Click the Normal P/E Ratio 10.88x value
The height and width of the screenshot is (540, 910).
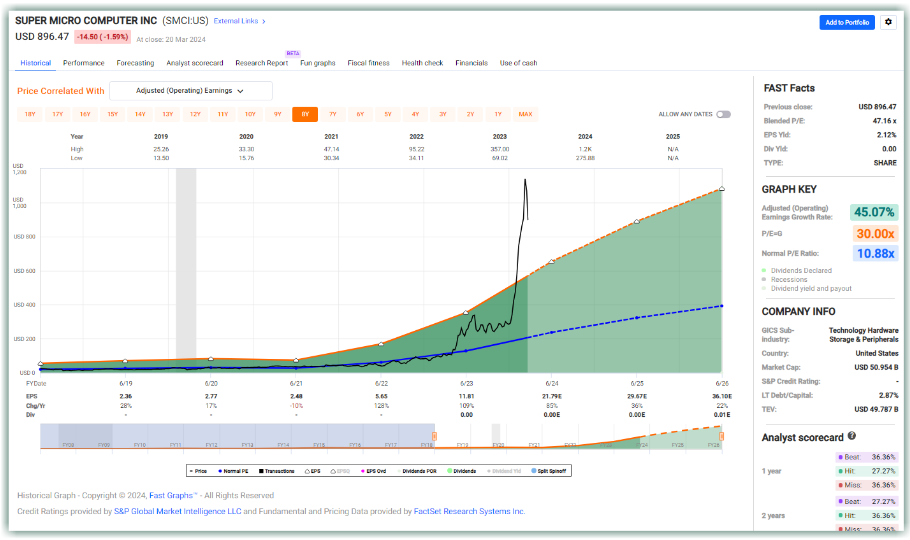874,254
